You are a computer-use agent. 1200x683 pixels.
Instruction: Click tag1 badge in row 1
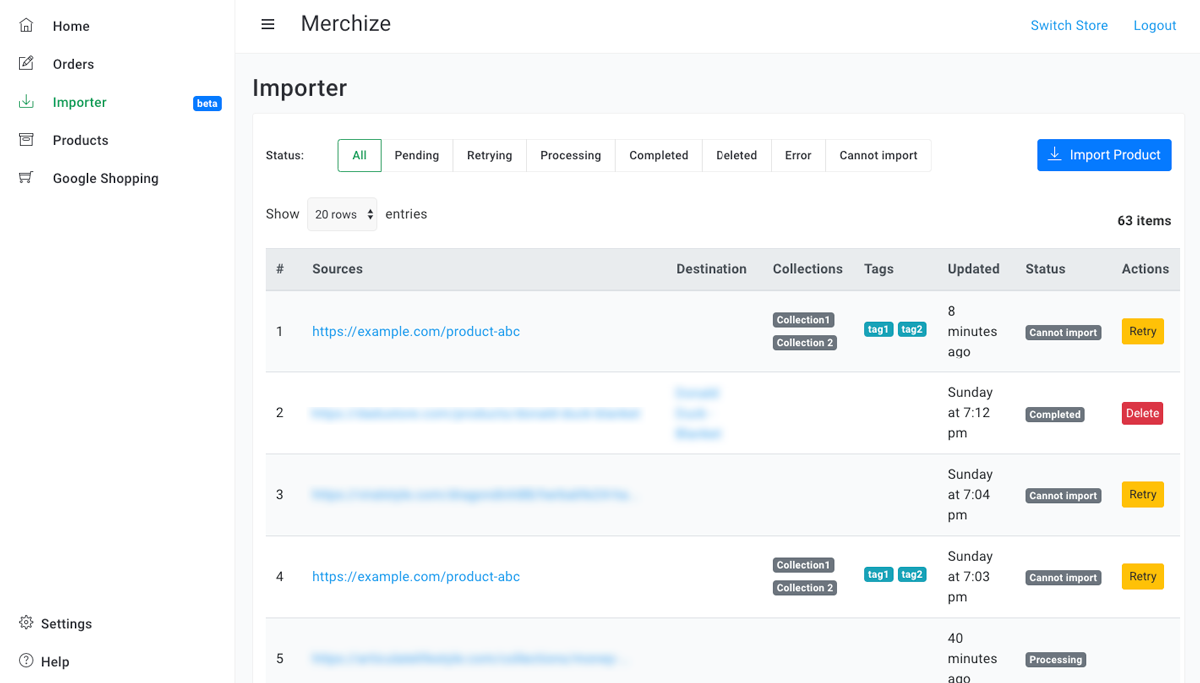click(x=879, y=329)
